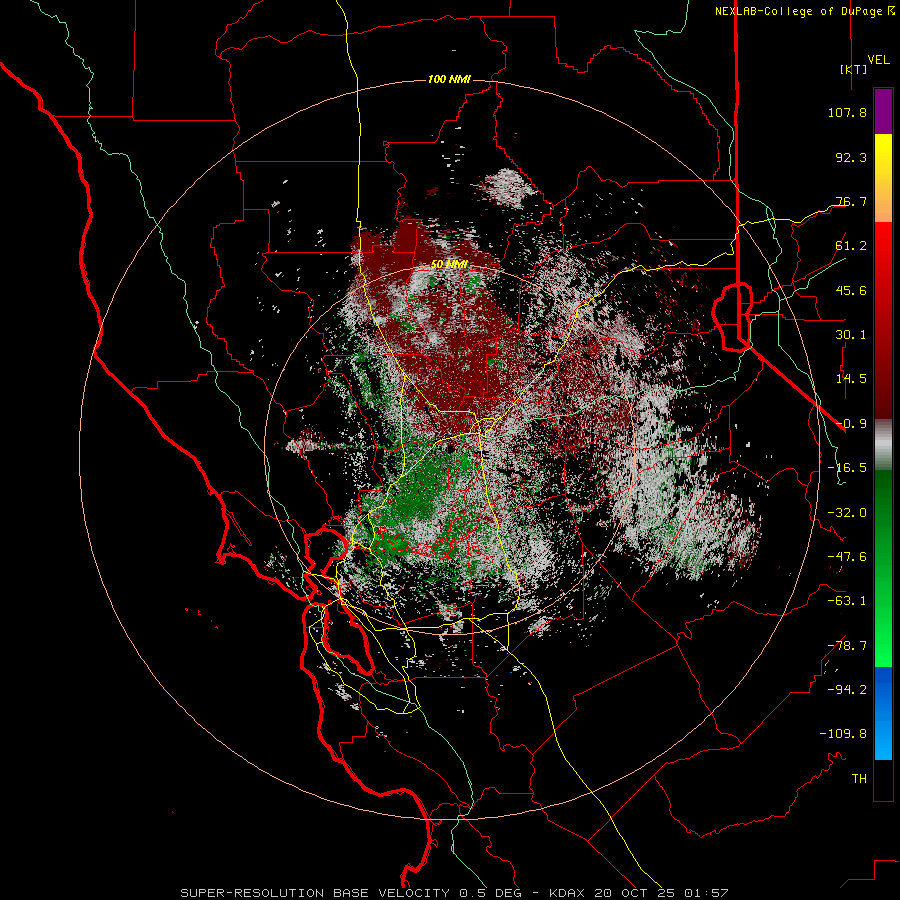
Task: Pick the red segment of the velocity scale
Action: click(883, 320)
